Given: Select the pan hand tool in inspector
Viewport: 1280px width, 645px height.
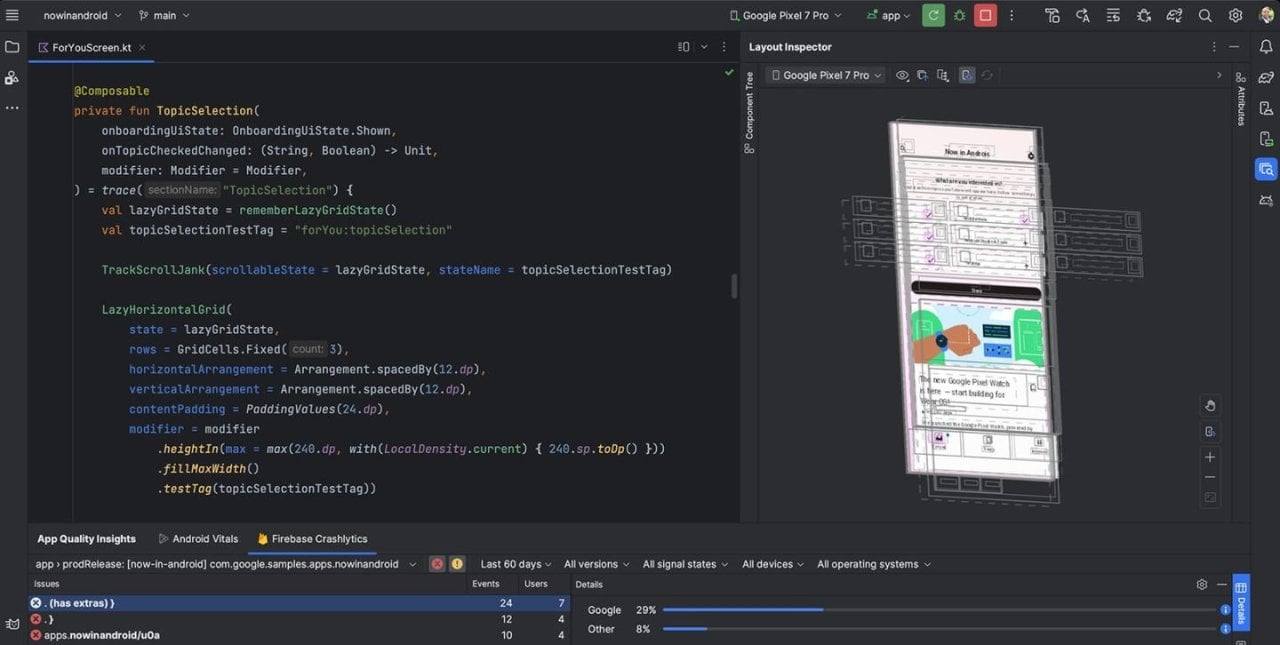Looking at the screenshot, I should click(x=1210, y=405).
